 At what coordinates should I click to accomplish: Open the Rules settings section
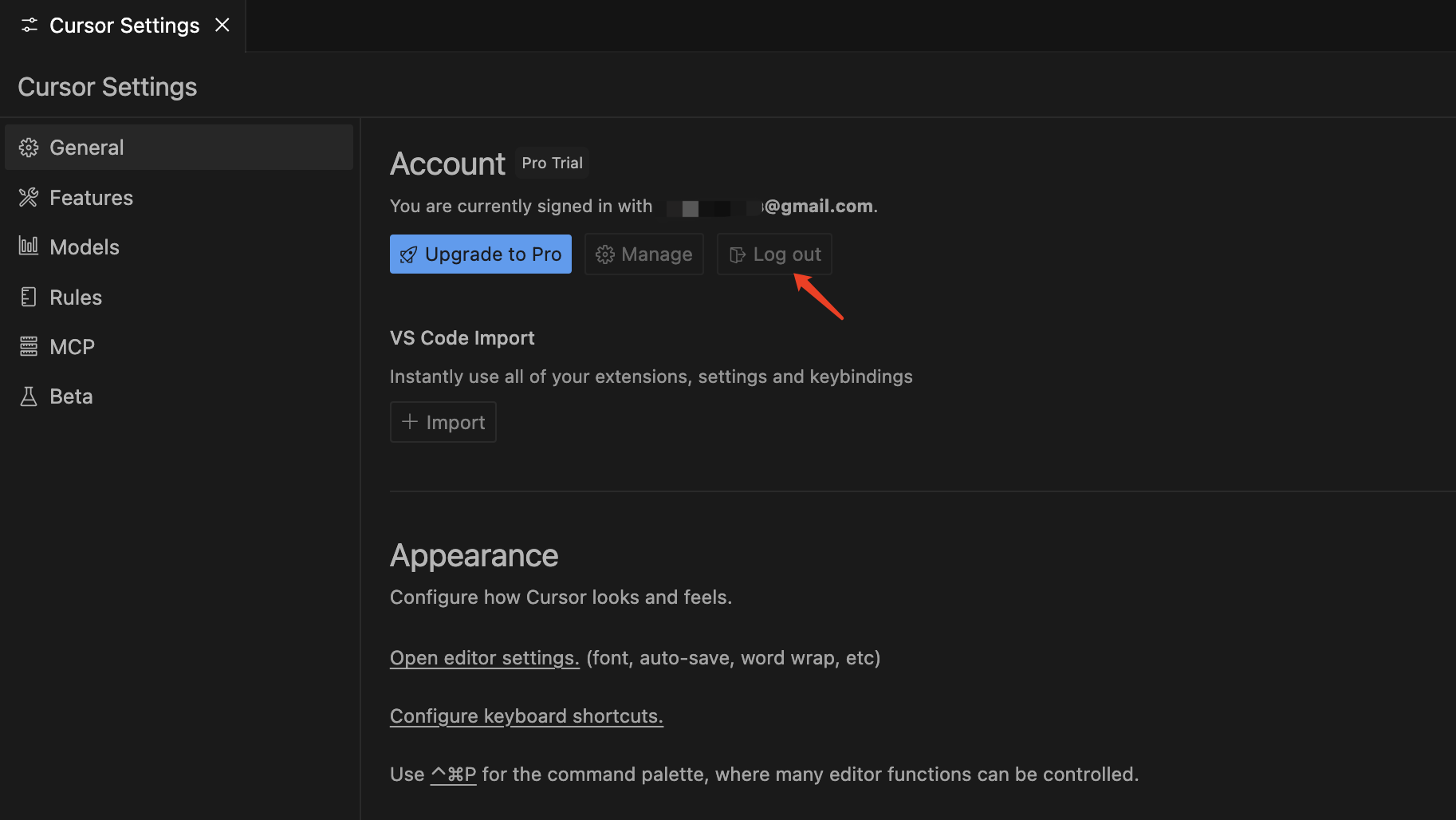179,298
